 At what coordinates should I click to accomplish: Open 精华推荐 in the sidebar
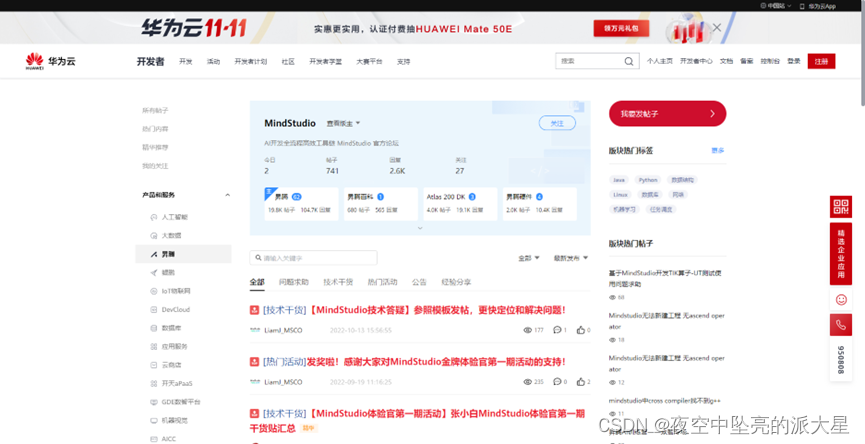coord(155,147)
